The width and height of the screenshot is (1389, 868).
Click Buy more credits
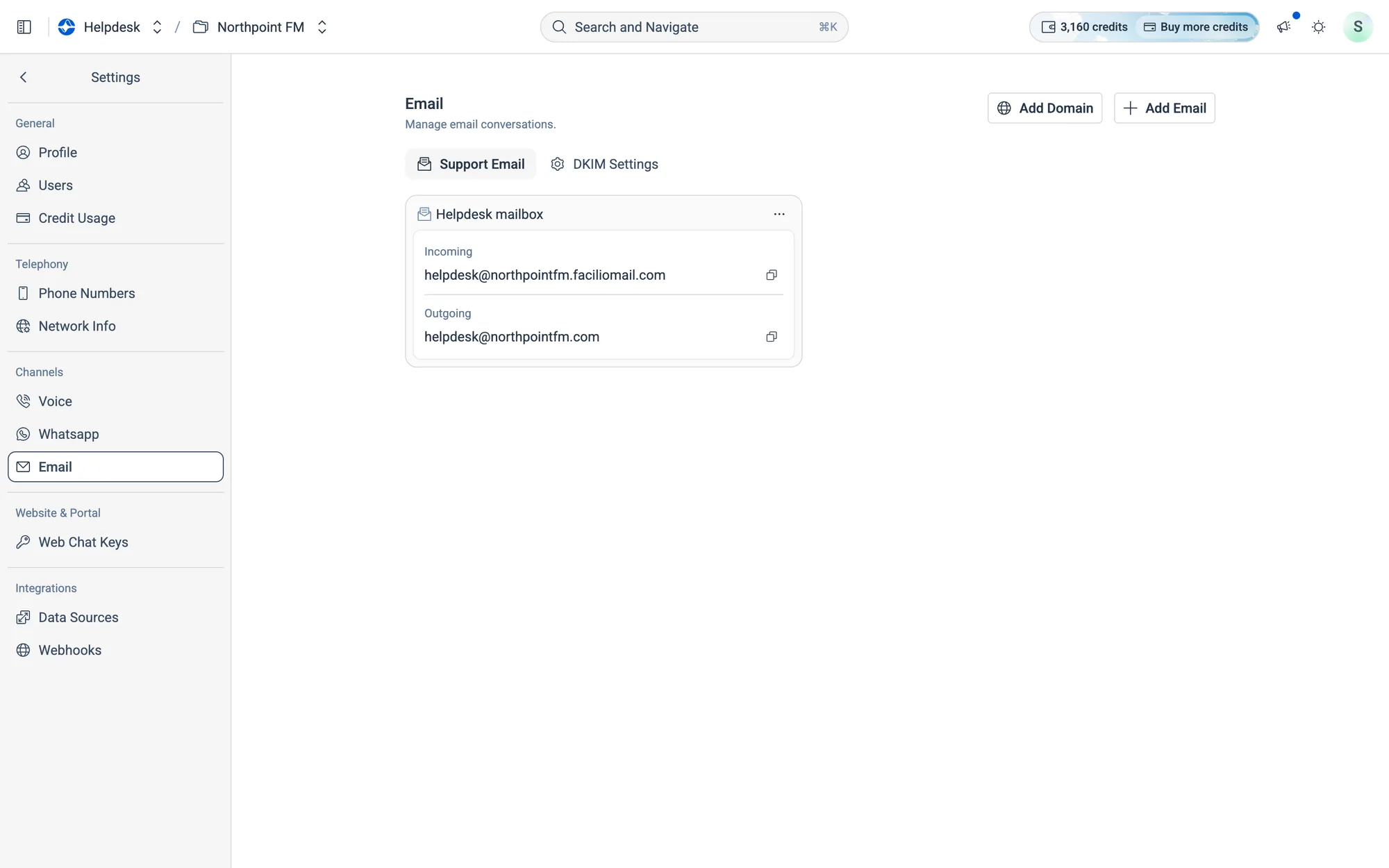point(1196,27)
